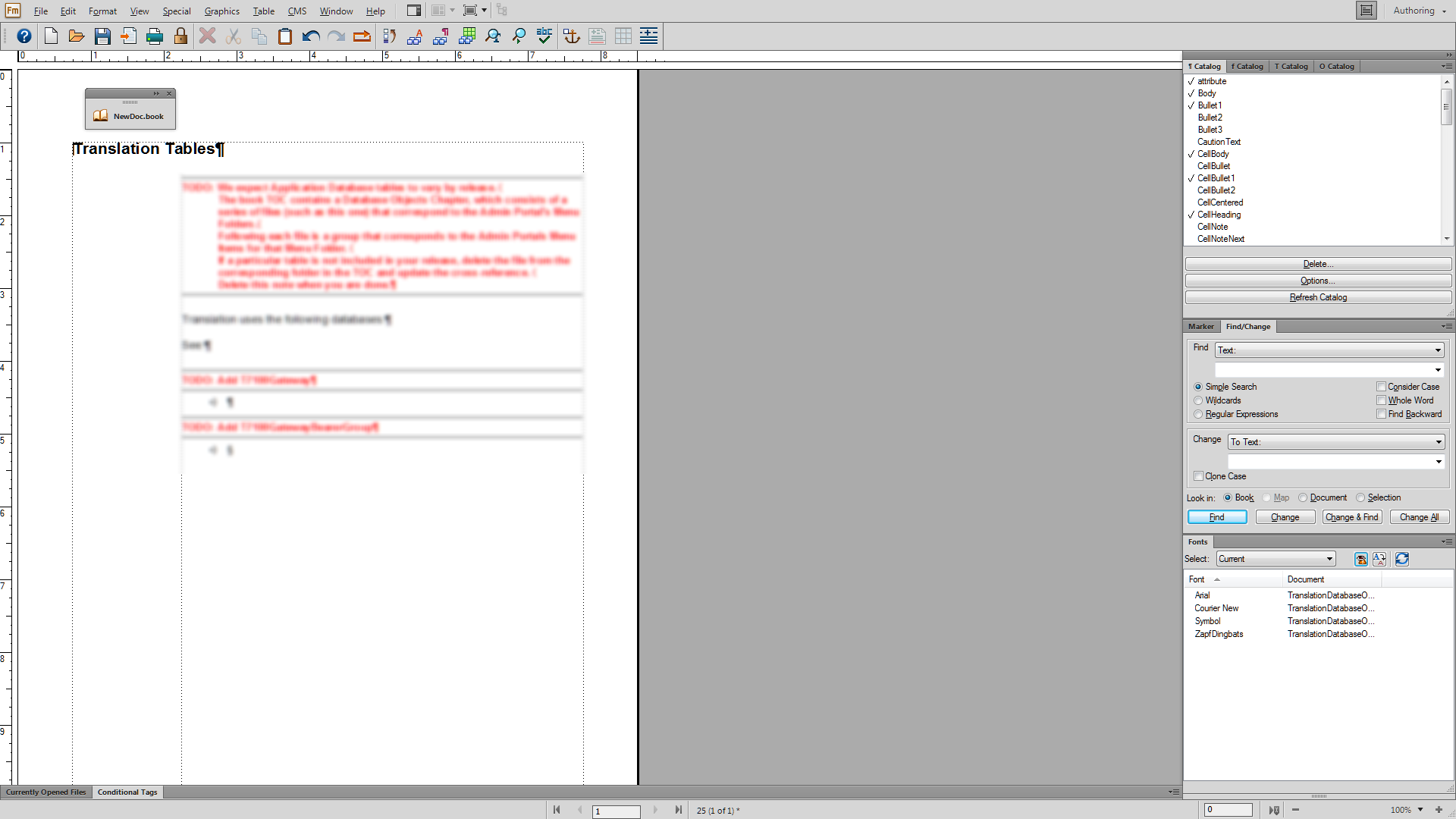Click the Refresh Catalog button
Viewport: 1456px width, 819px height.
pos(1317,297)
